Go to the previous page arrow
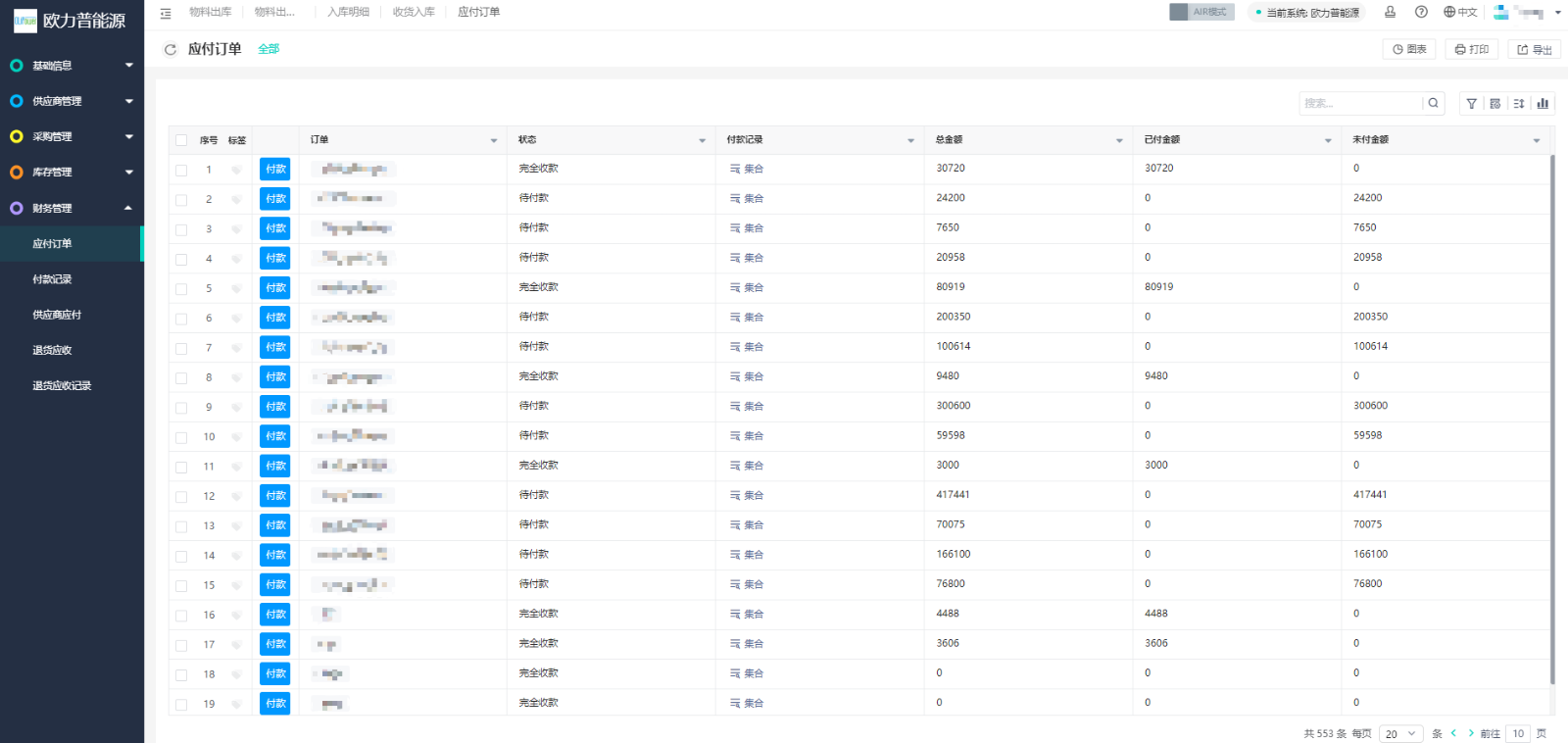The height and width of the screenshot is (743, 1568). pyautogui.click(x=1453, y=733)
